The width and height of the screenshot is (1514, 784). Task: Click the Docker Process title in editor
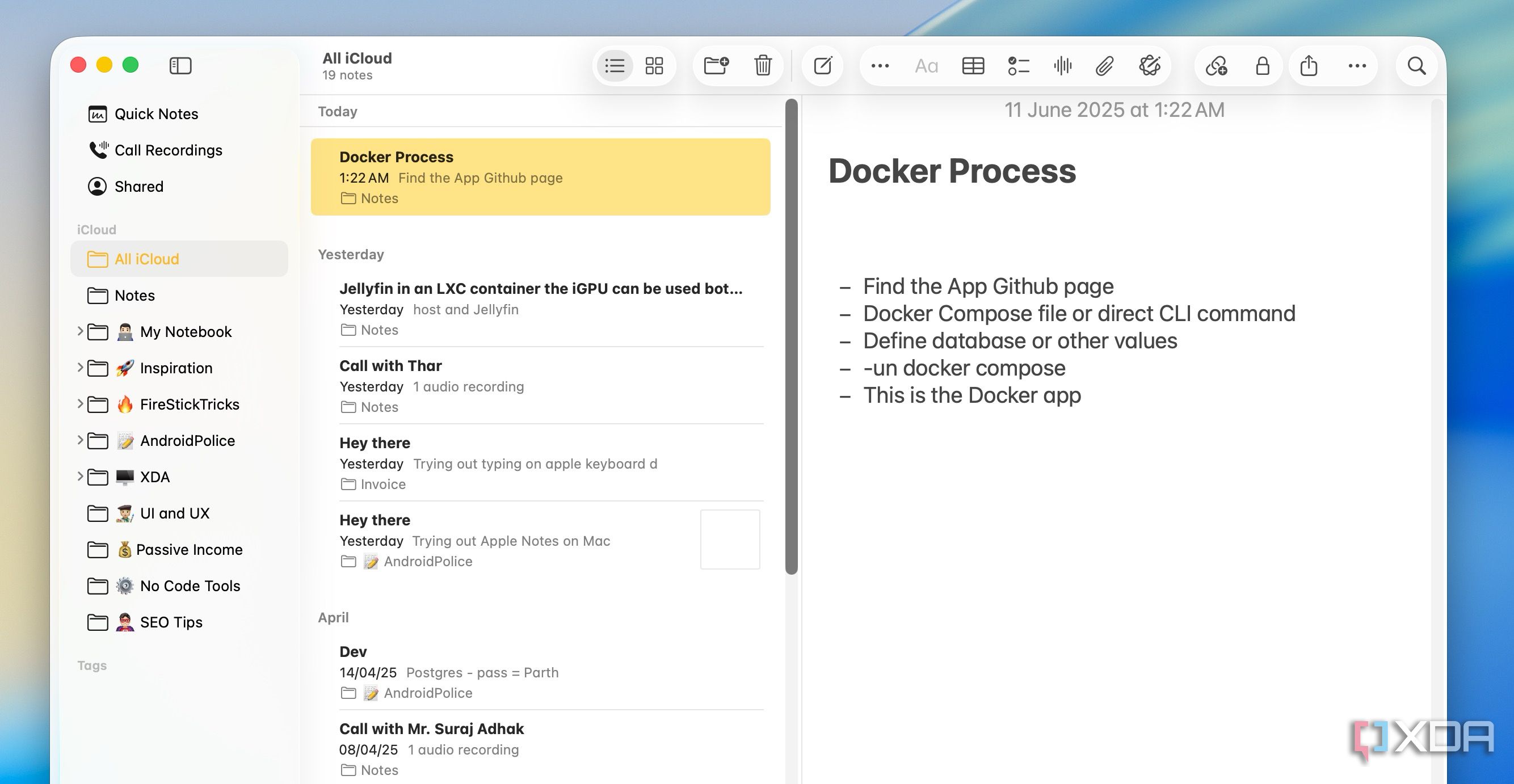pos(952,171)
